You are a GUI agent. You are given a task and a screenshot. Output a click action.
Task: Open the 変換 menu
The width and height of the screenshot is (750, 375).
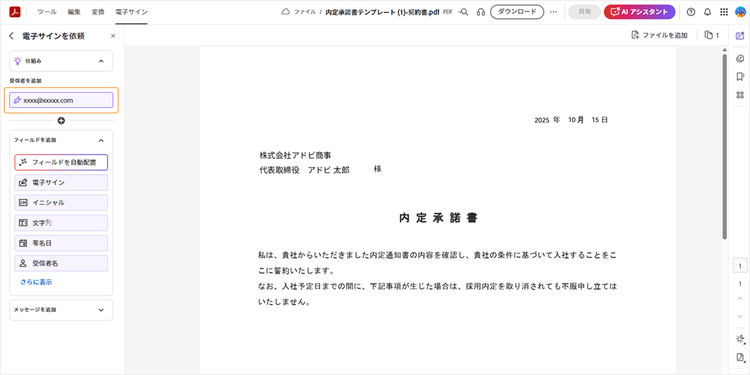click(98, 12)
